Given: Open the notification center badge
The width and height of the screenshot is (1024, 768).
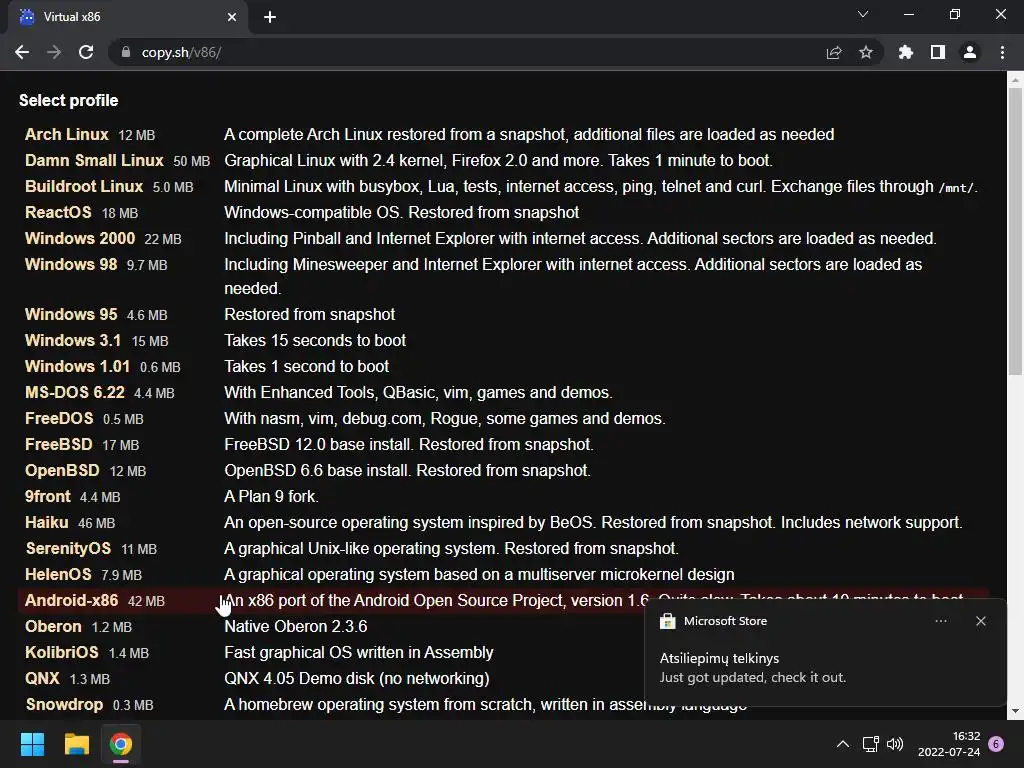Looking at the screenshot, I should click(x=996, y=744).
